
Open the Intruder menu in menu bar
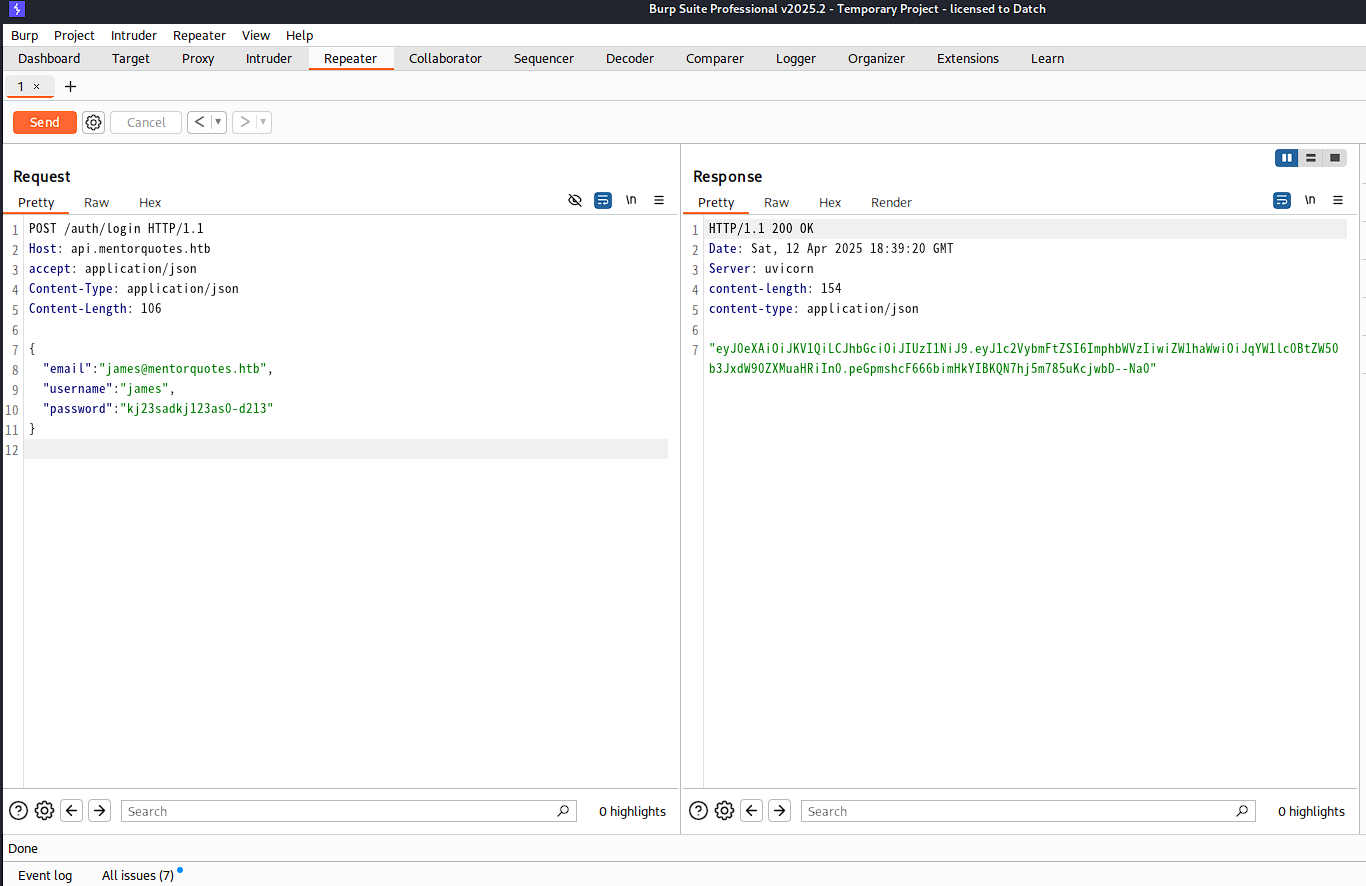[x=134, y=35]
